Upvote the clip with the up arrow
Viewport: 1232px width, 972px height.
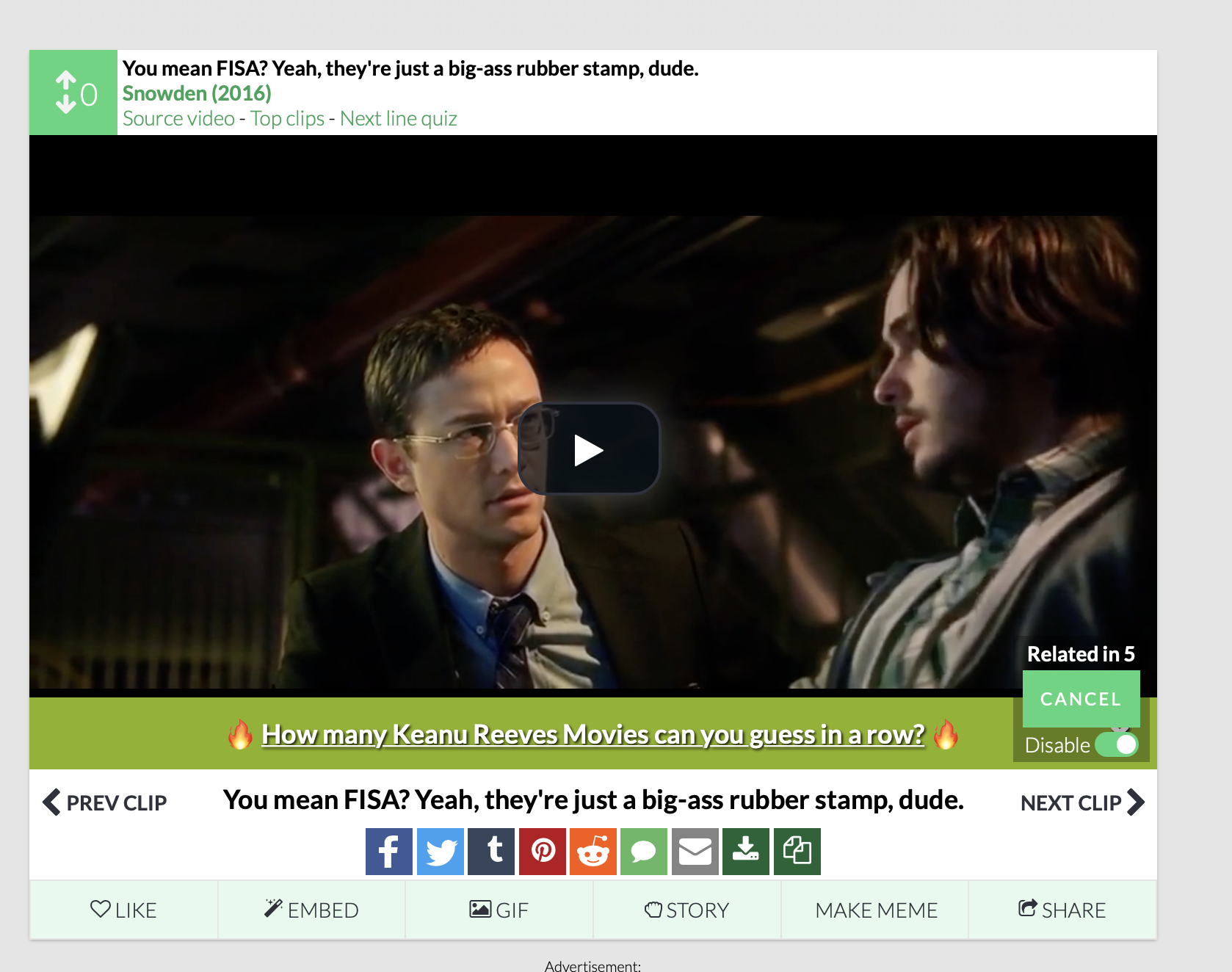[66, 80]
